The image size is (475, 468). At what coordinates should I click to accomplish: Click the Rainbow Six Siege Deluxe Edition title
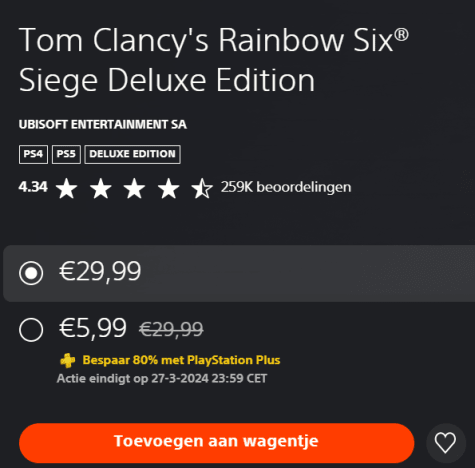click(x=213, y=60)
